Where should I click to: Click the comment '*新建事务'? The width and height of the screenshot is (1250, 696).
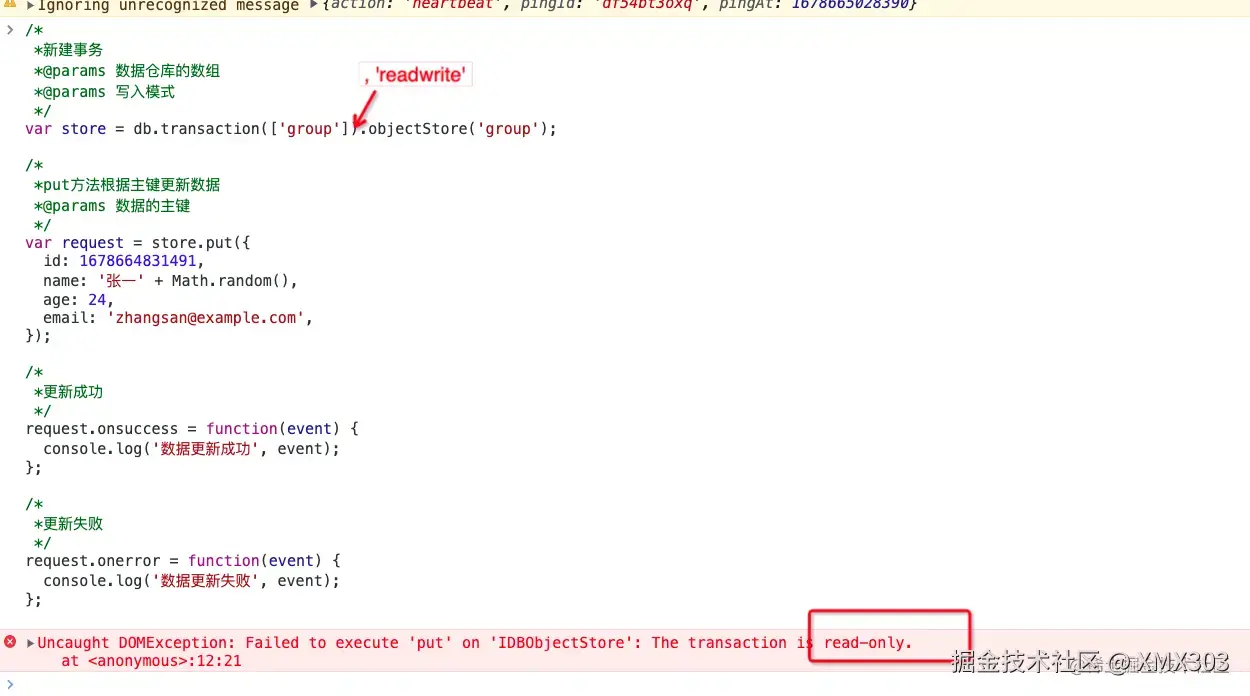point(69,49)
